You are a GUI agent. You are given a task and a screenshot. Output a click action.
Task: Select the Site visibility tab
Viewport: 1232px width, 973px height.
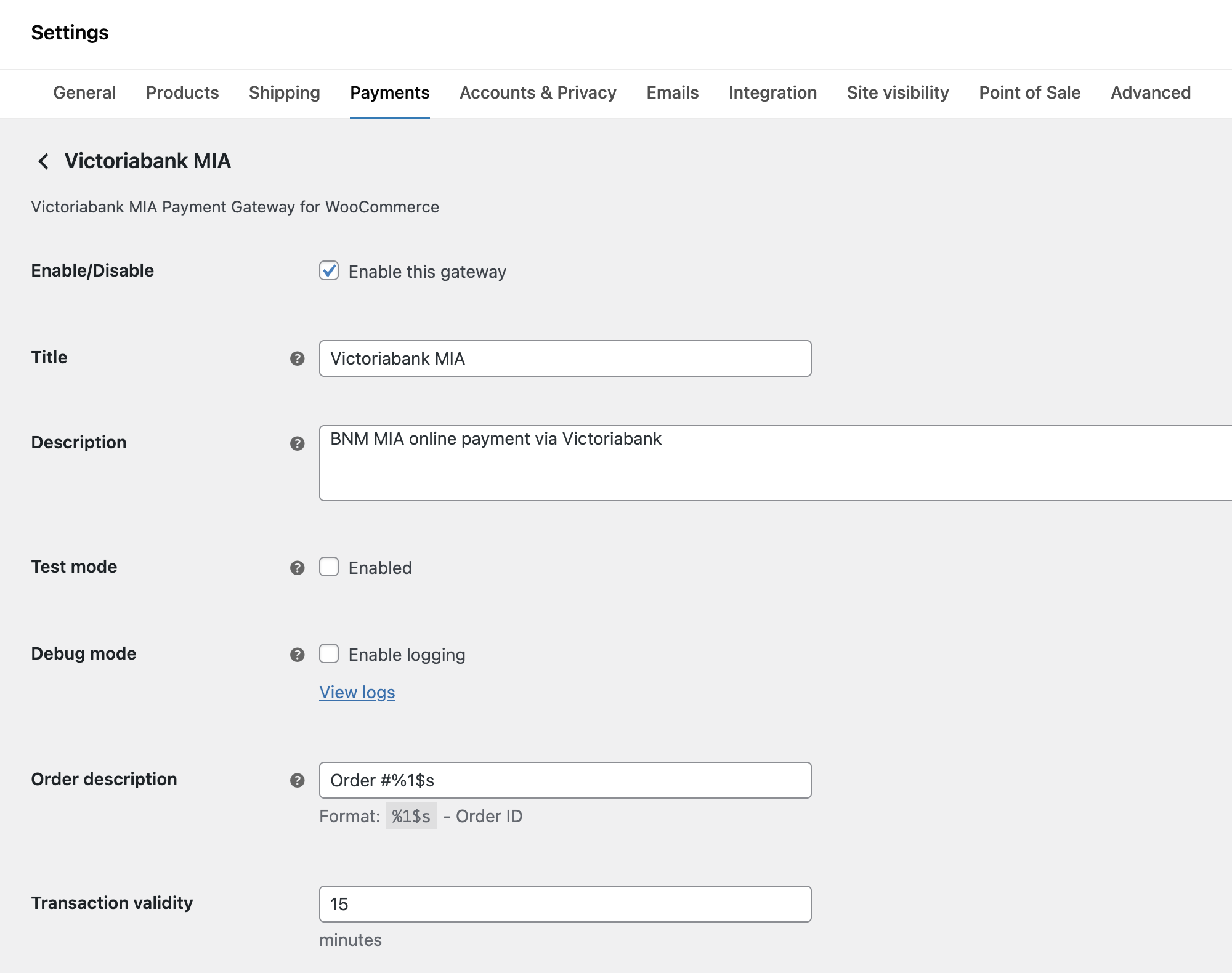898,92
